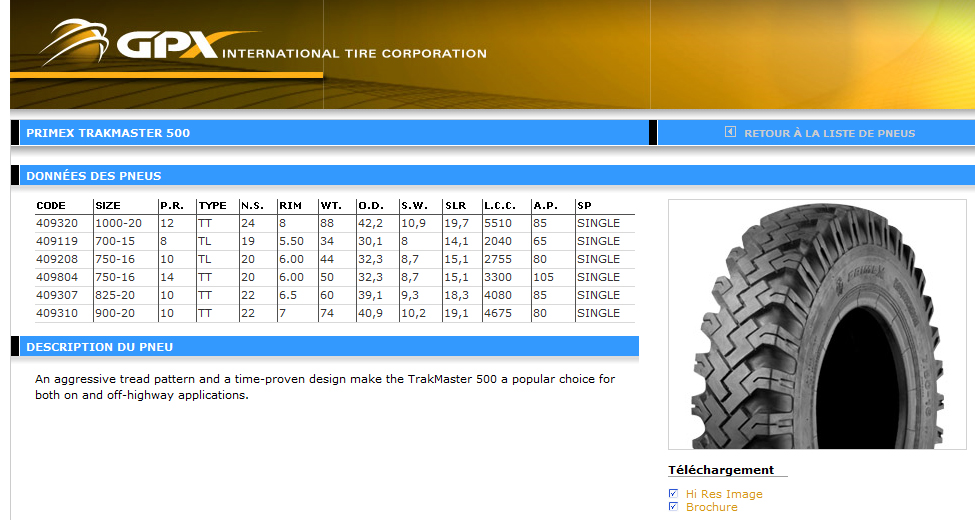Select the Primex TrakMaster 500 heading
Image resolution: width=975 pixels, height=520 pixels.
(x=108, y=133)
